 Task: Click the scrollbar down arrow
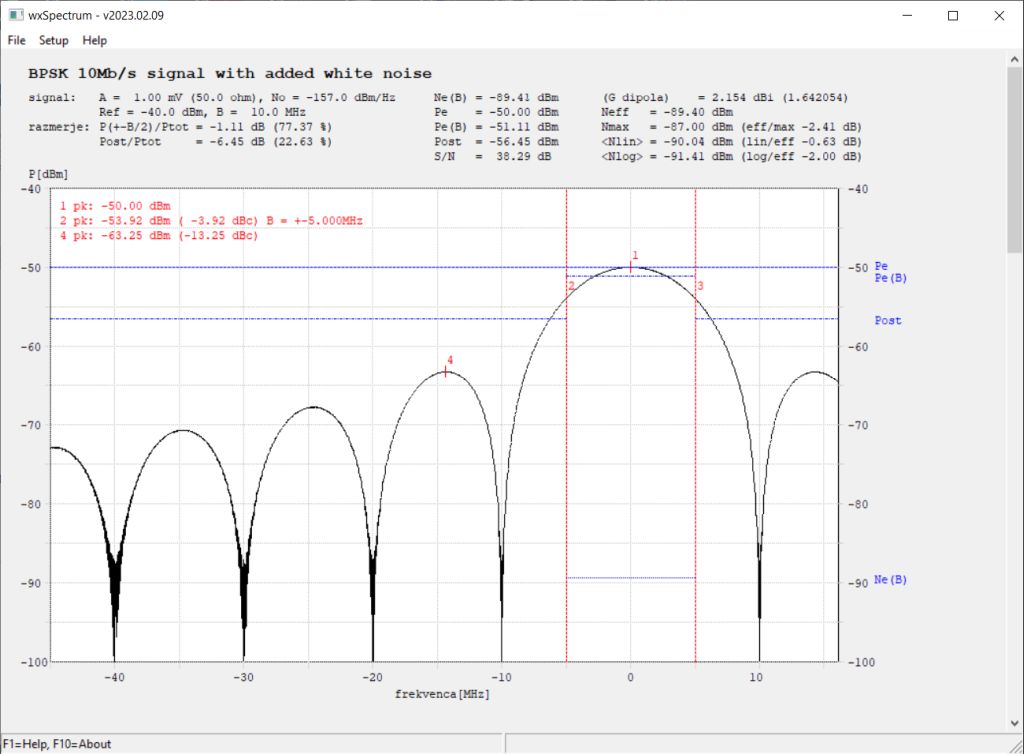[1015, 722]
